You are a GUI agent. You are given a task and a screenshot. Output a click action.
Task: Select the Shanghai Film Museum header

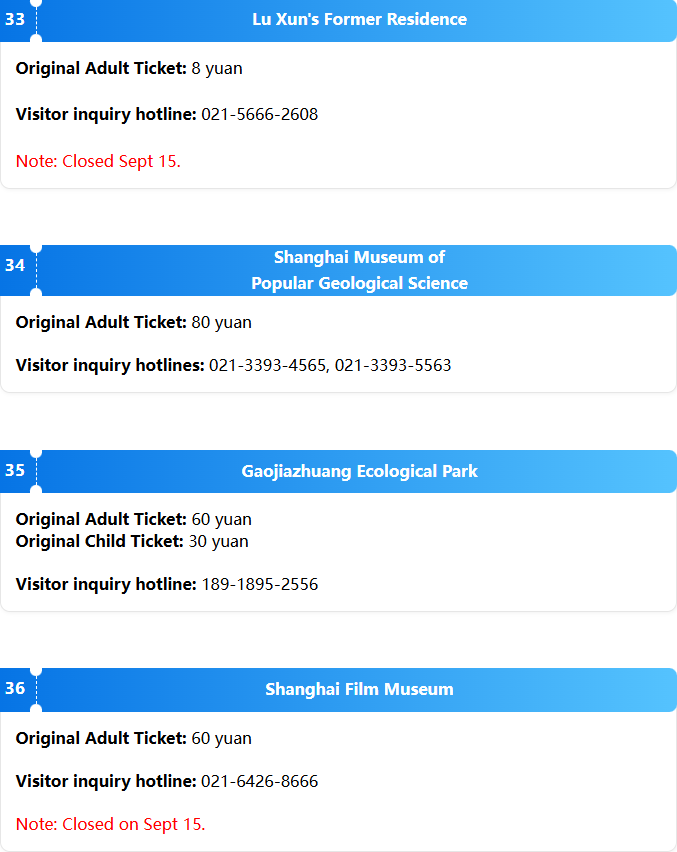359,689
